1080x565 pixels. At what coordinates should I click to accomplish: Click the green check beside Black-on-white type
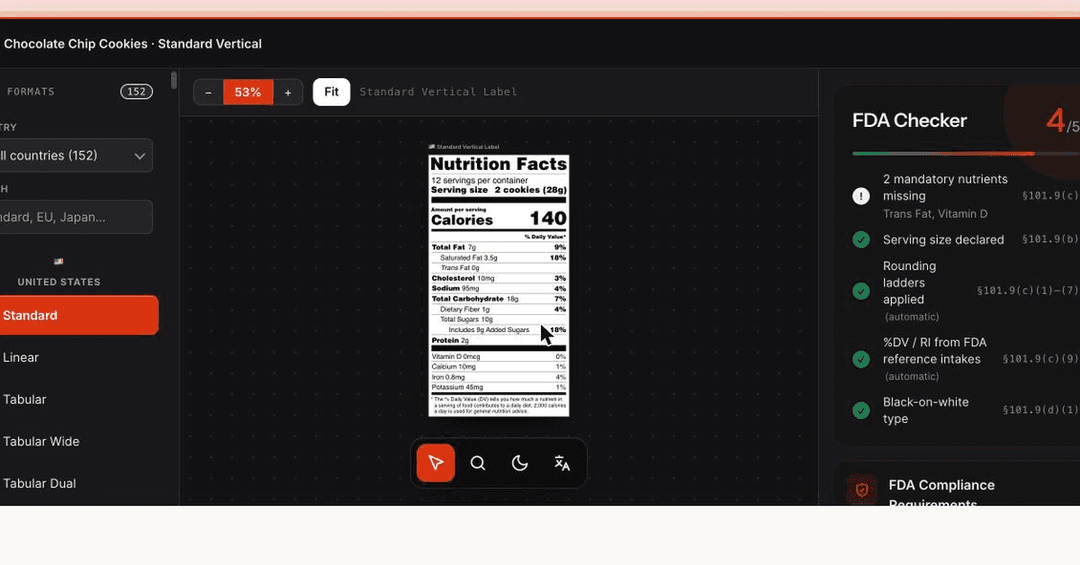coord(861,411)
